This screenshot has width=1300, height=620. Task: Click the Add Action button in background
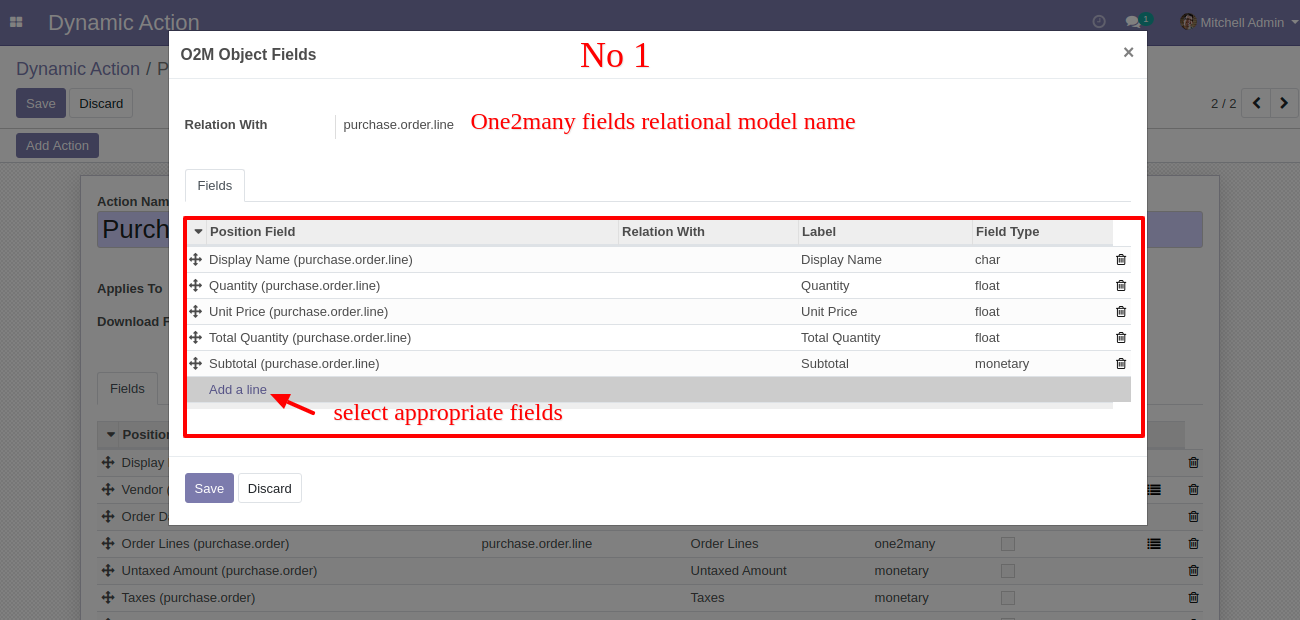(x=57, y=145)
